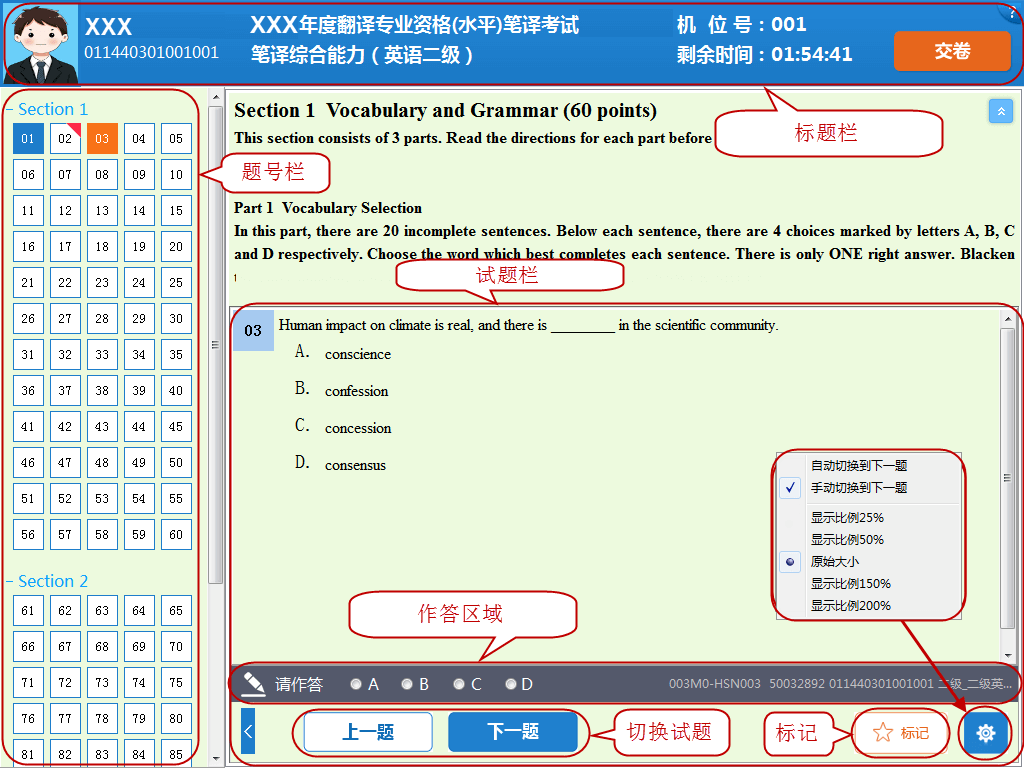Jump to question 61 in Section 2
The height and width of the screenshot is (768, 1024).
click(x=28, y=611)
